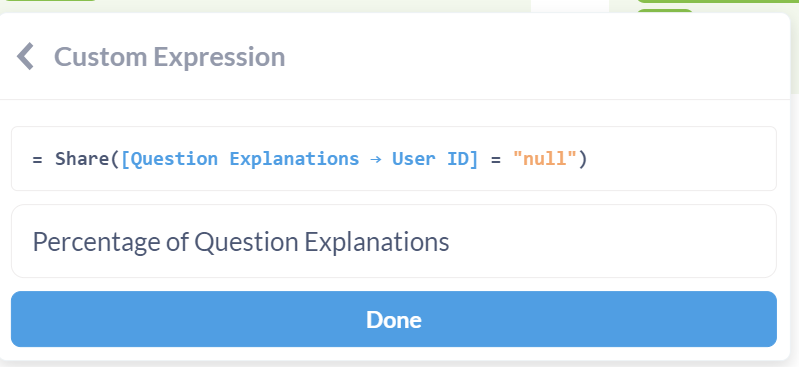This screenshot has width=799, height=367.
Task: Click the arrow between Explanations and User ID
Action: point(376,159)
